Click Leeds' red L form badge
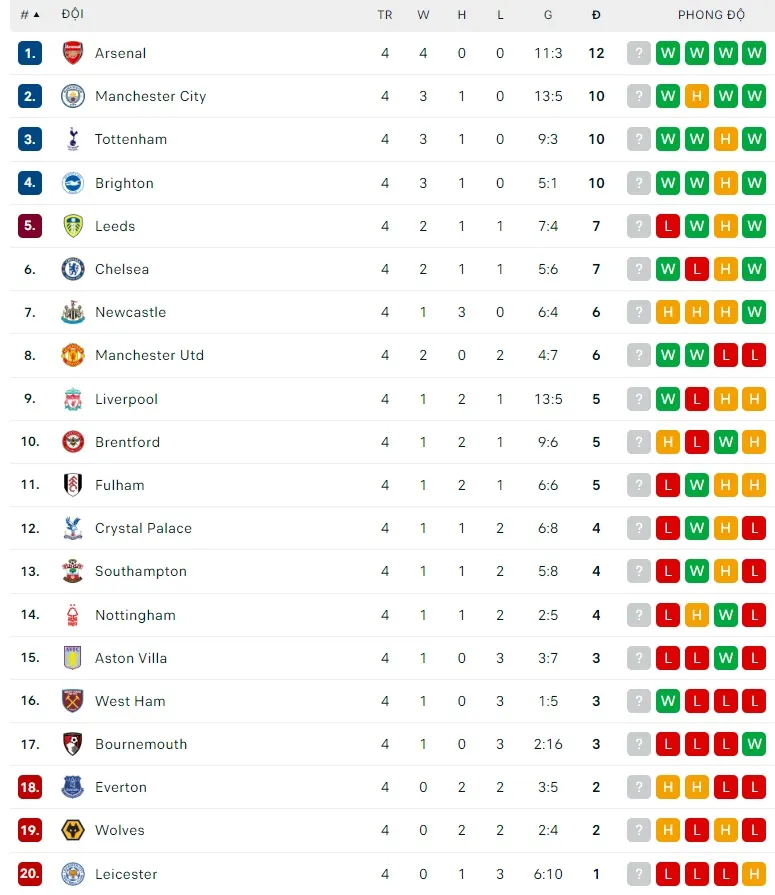Viewport: 775px width, 895px height. (x=668, y=226)
